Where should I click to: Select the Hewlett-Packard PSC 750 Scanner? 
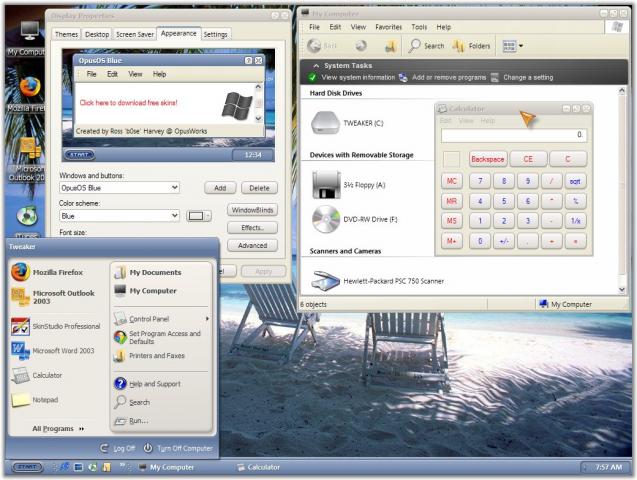pos(378,281)
